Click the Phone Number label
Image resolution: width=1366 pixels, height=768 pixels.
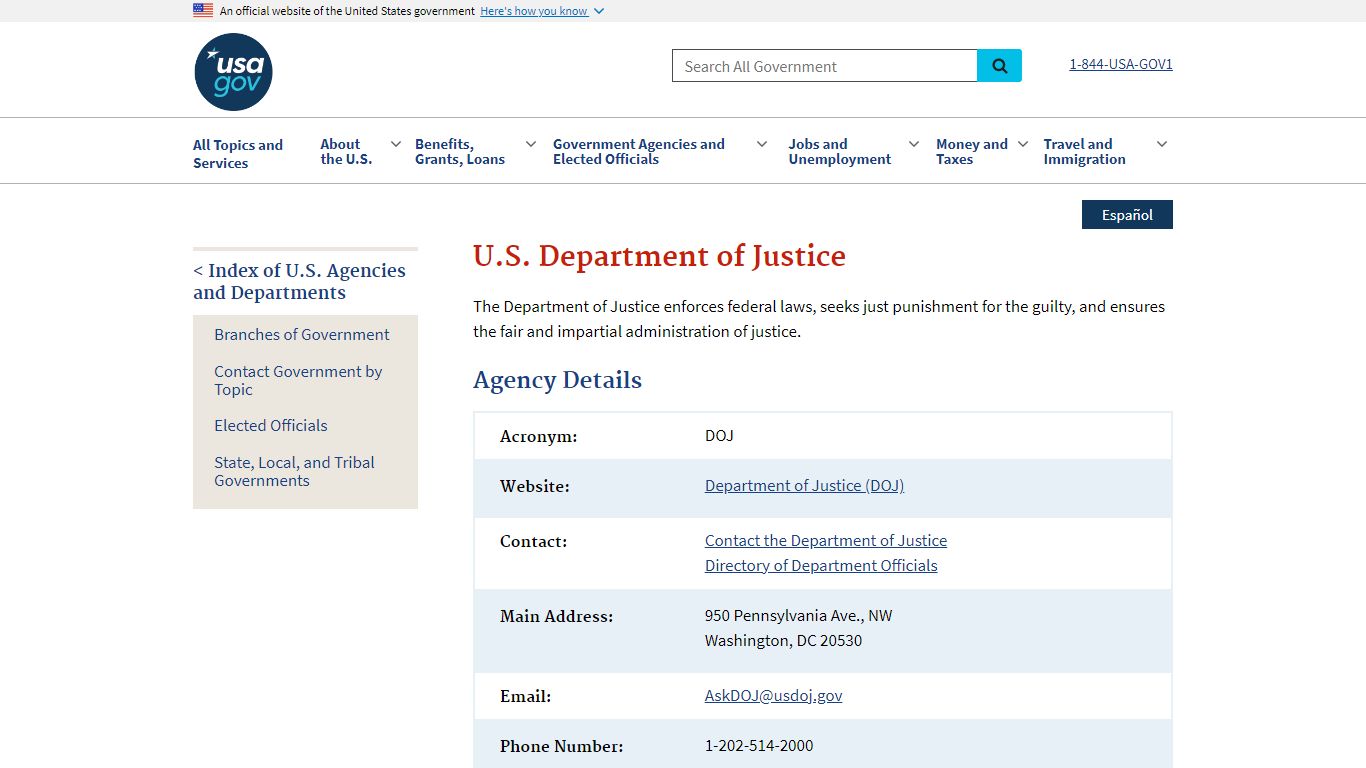[562, 747]
